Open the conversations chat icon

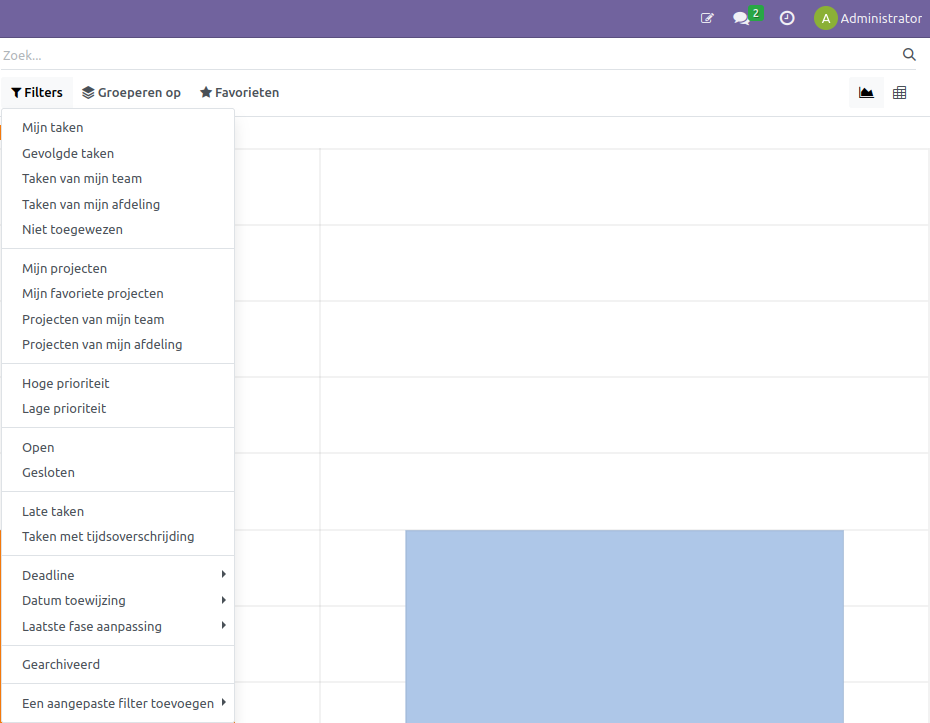(742, 18)
